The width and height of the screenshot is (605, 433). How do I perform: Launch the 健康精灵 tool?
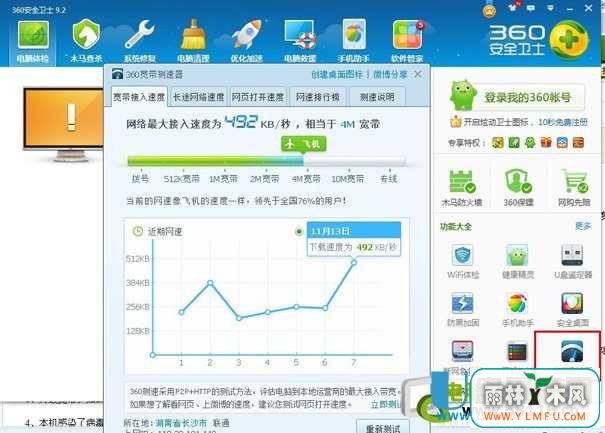coord(518,261)
